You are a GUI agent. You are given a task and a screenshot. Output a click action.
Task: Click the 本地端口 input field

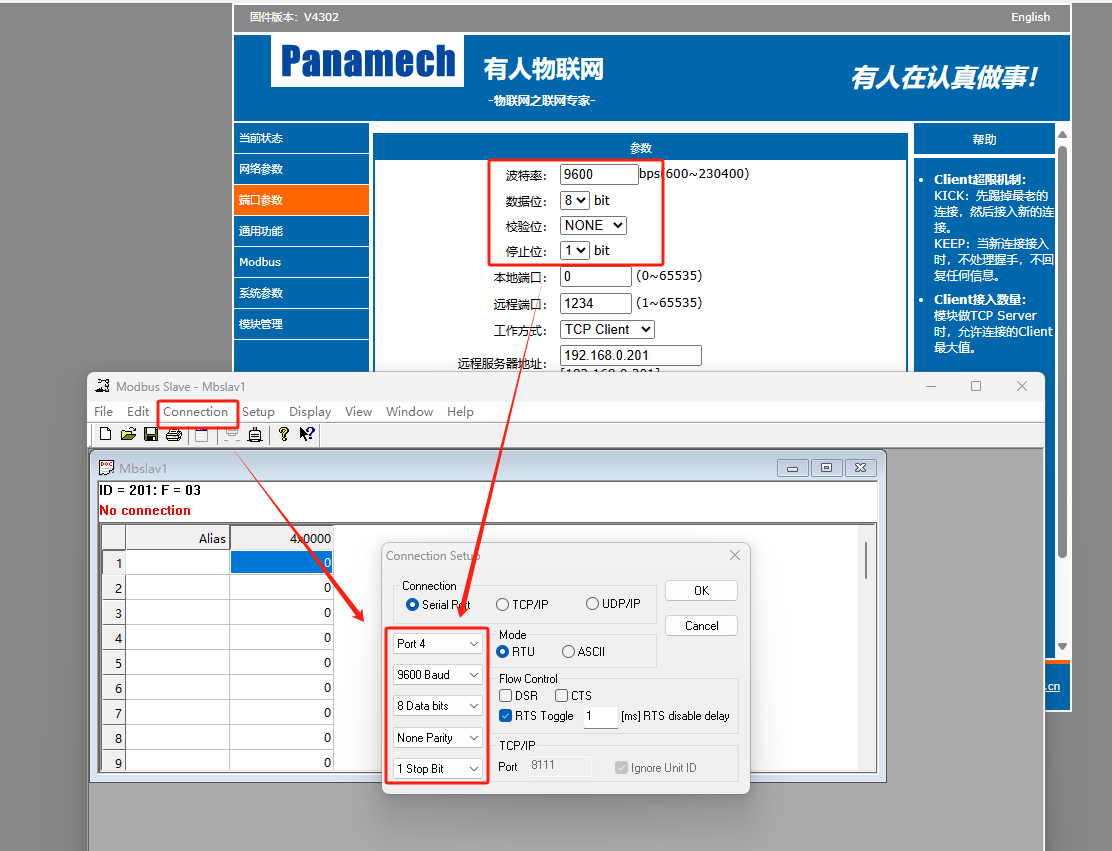tap(596, 277)
